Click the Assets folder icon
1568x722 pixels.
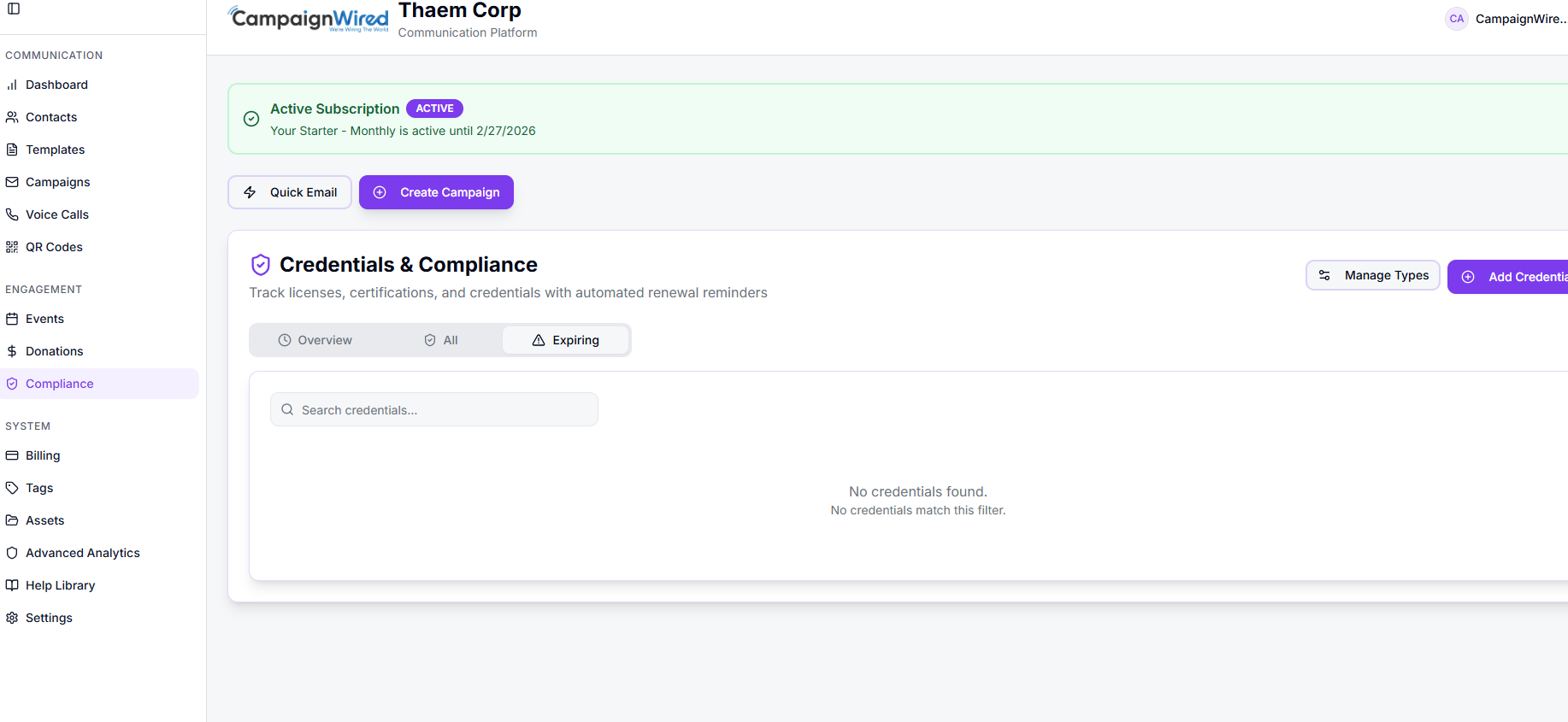[12, 520]
